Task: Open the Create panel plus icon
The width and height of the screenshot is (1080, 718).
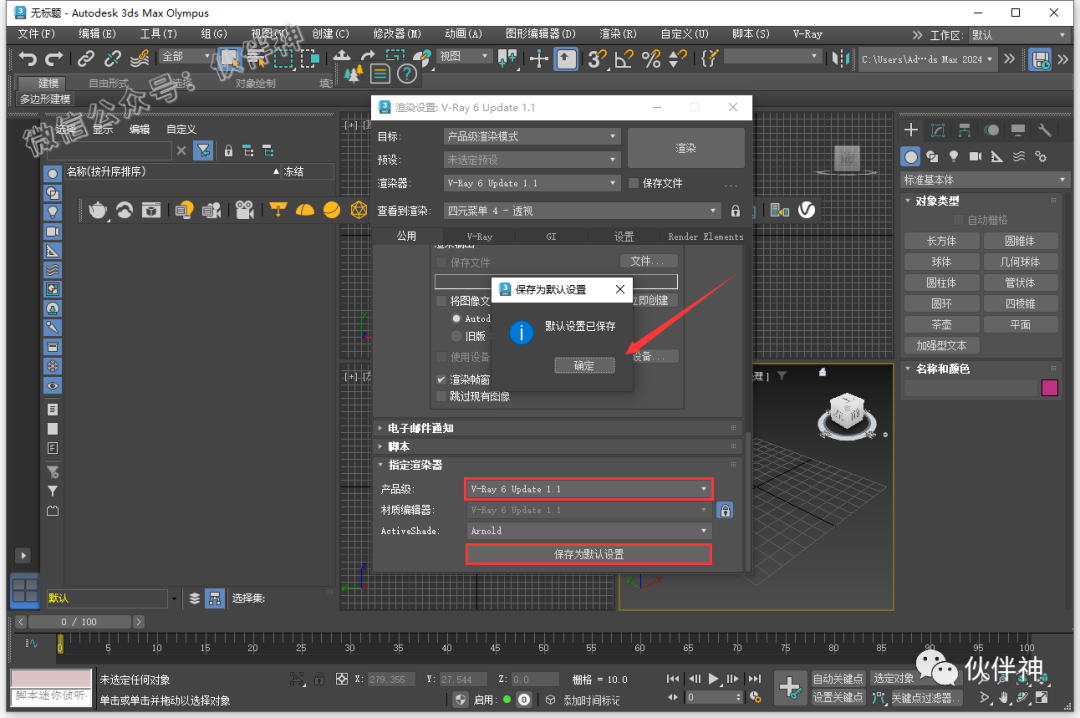Action: 911,130
